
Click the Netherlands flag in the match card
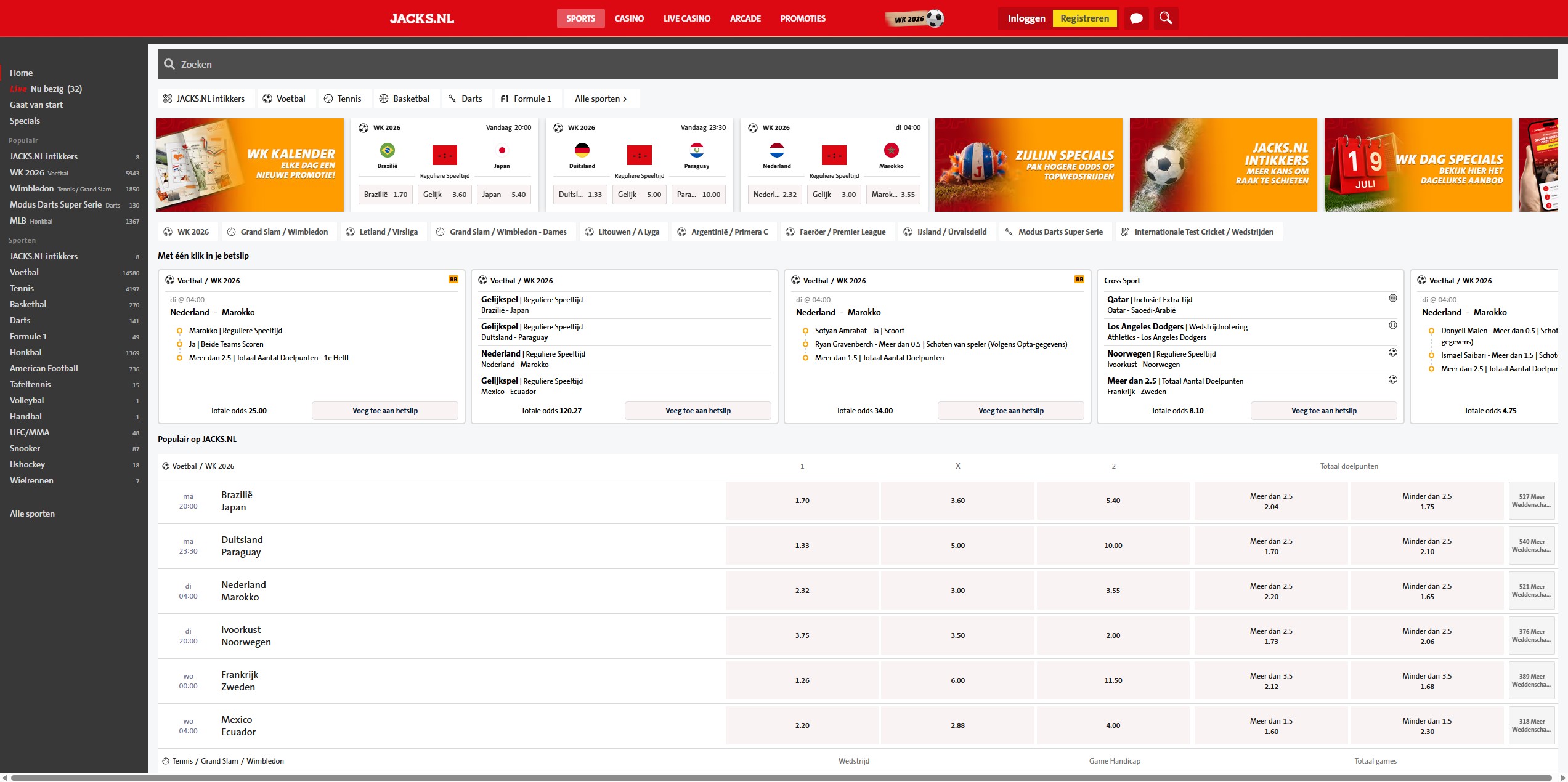[777, 150]
